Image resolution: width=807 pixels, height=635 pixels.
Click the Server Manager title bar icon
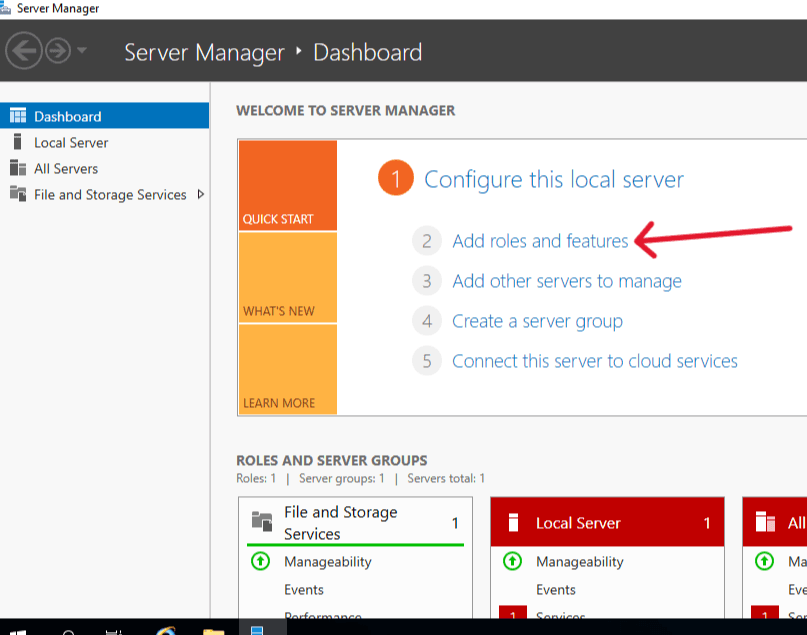(5, 8)
